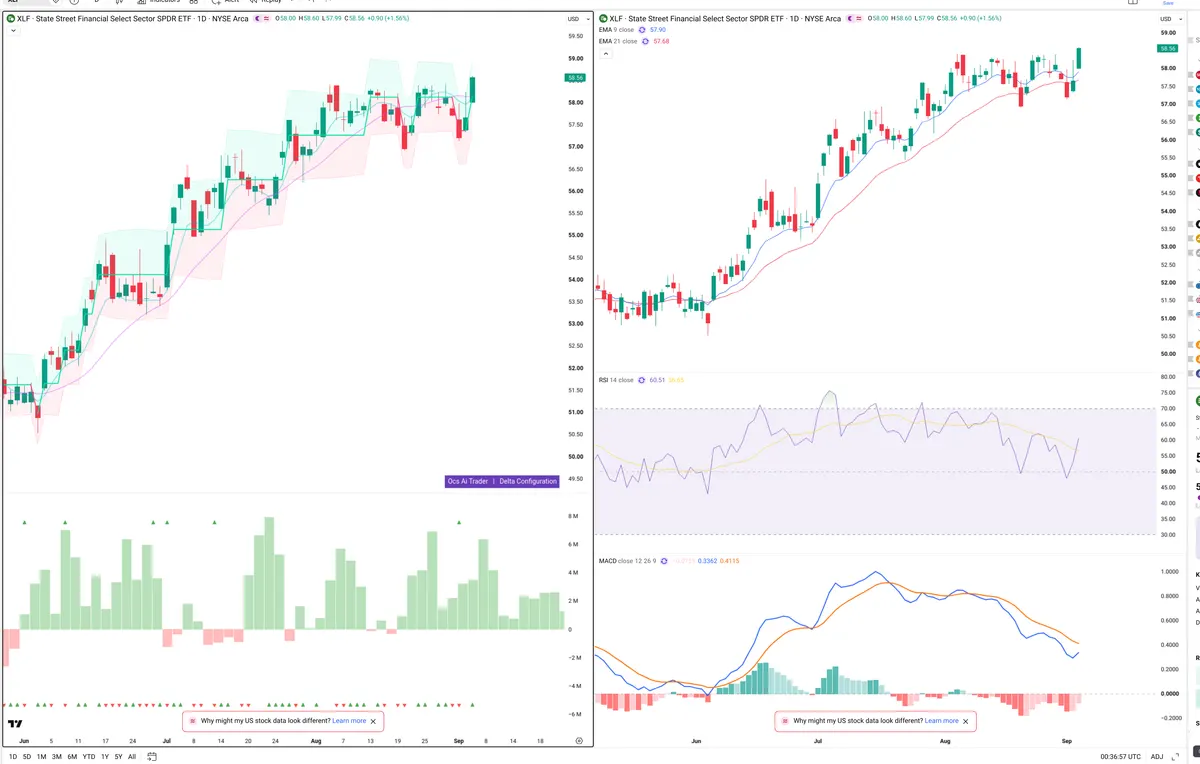Open left chart axis settings gear
1200x764 pixels.
click(579, 740)
